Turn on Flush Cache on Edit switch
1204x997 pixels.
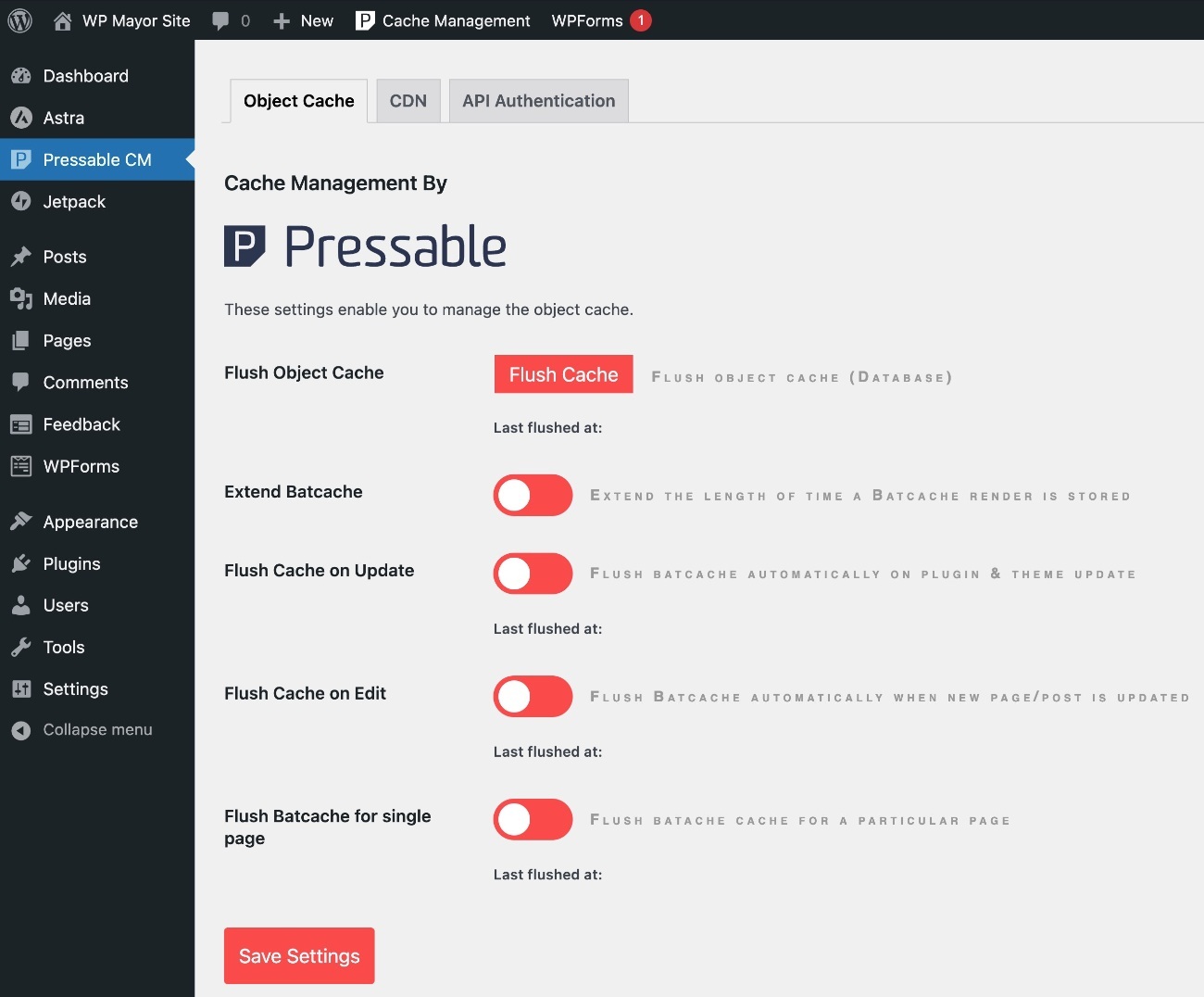click(x=533, y=696)
